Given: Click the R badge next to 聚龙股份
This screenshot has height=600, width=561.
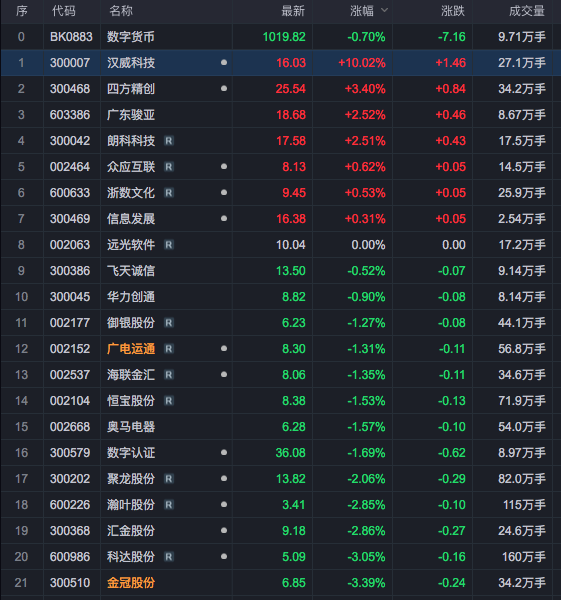Looking at the screenshot, I should [x=169, y=479].
